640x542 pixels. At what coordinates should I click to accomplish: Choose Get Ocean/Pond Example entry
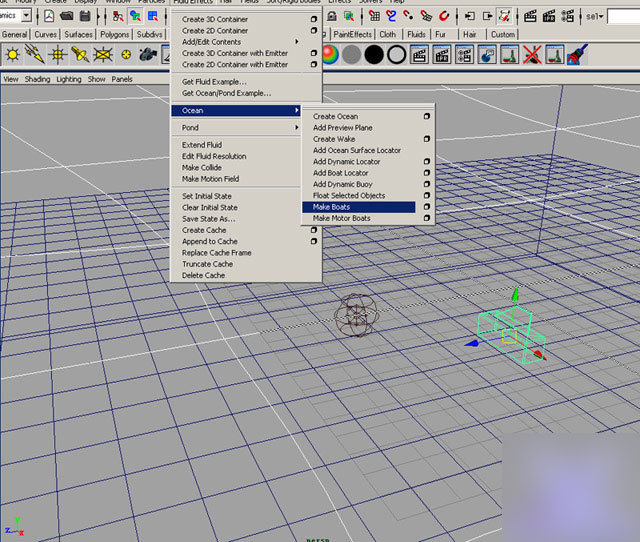click(x=227, y=93)
